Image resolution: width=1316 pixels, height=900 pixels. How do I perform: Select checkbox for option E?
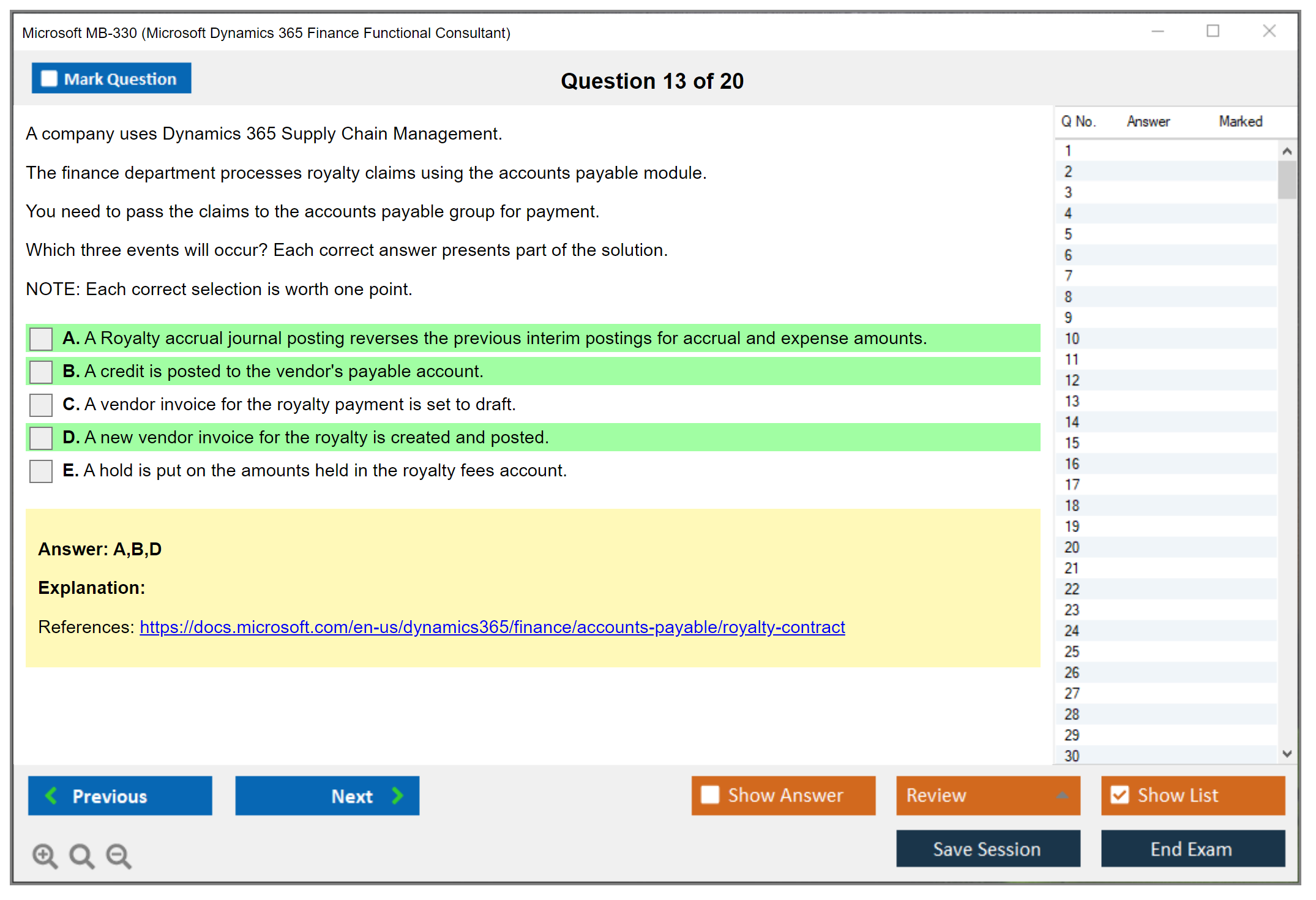(x=41, y=471)
